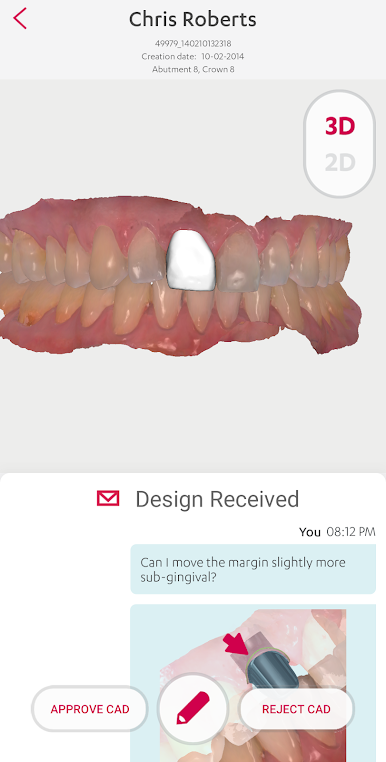This screenshot has width=386, height=762.
Task: Tap the 08:12 PM message timestamp
Action: click(351, 532)
